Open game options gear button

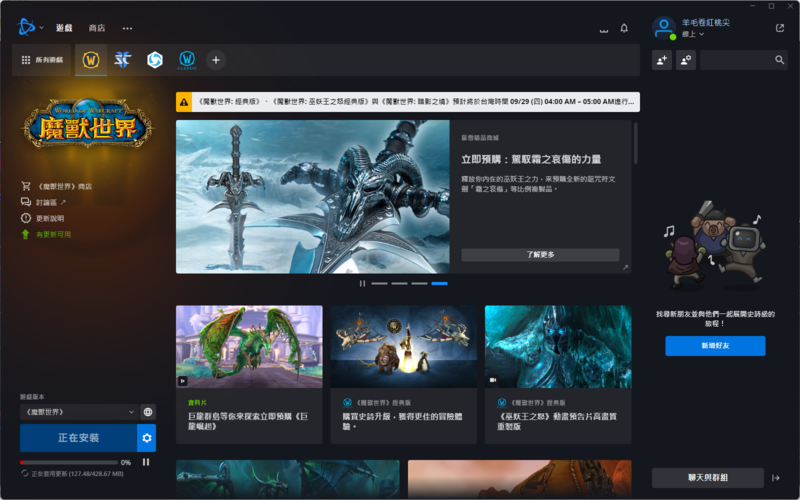pos(147,438)
